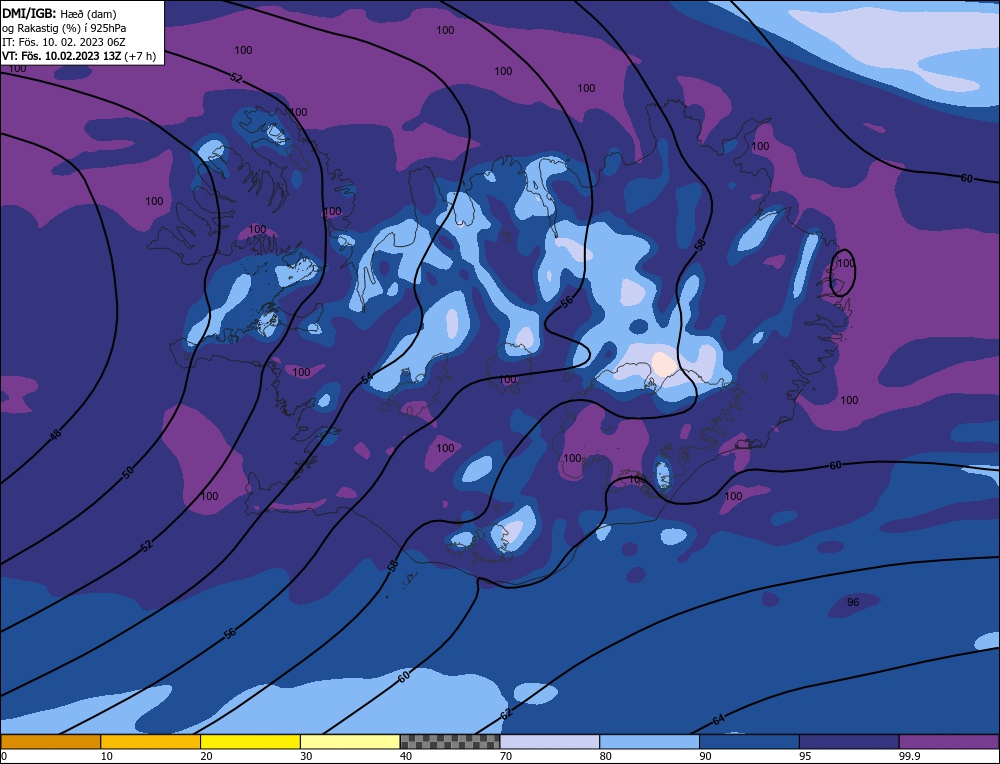Click the light blue 80–90 legend swatch

click(x=650, y=742)
